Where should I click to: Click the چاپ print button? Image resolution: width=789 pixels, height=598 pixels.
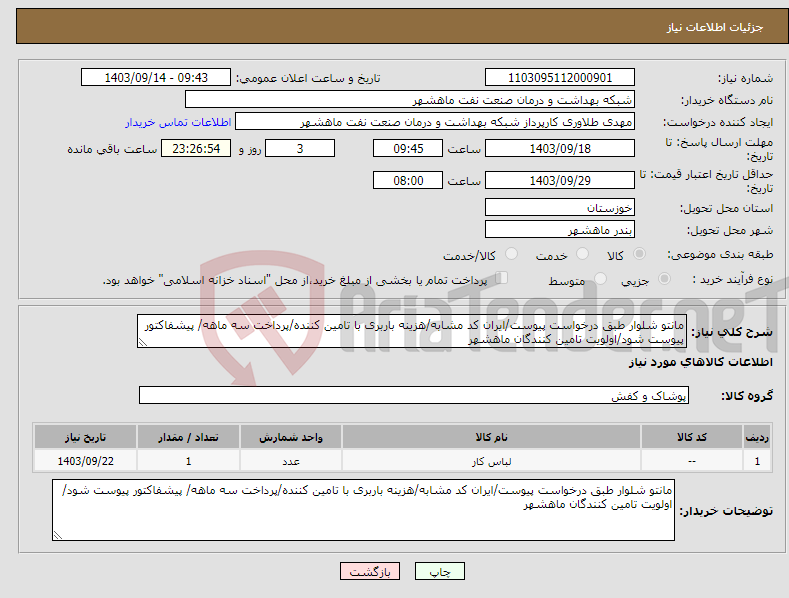click(x=440, y=572)
